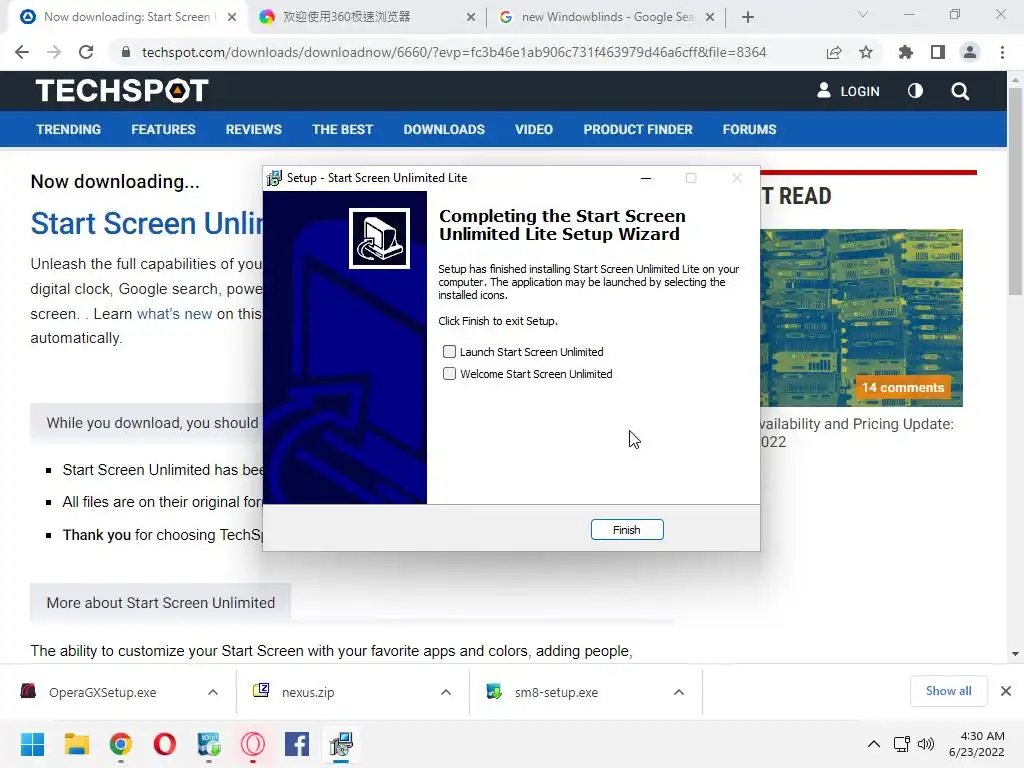Screen dimensions: 1024x768
Task: Click the volume speaker tray icon
Action: tap(925, 744)
